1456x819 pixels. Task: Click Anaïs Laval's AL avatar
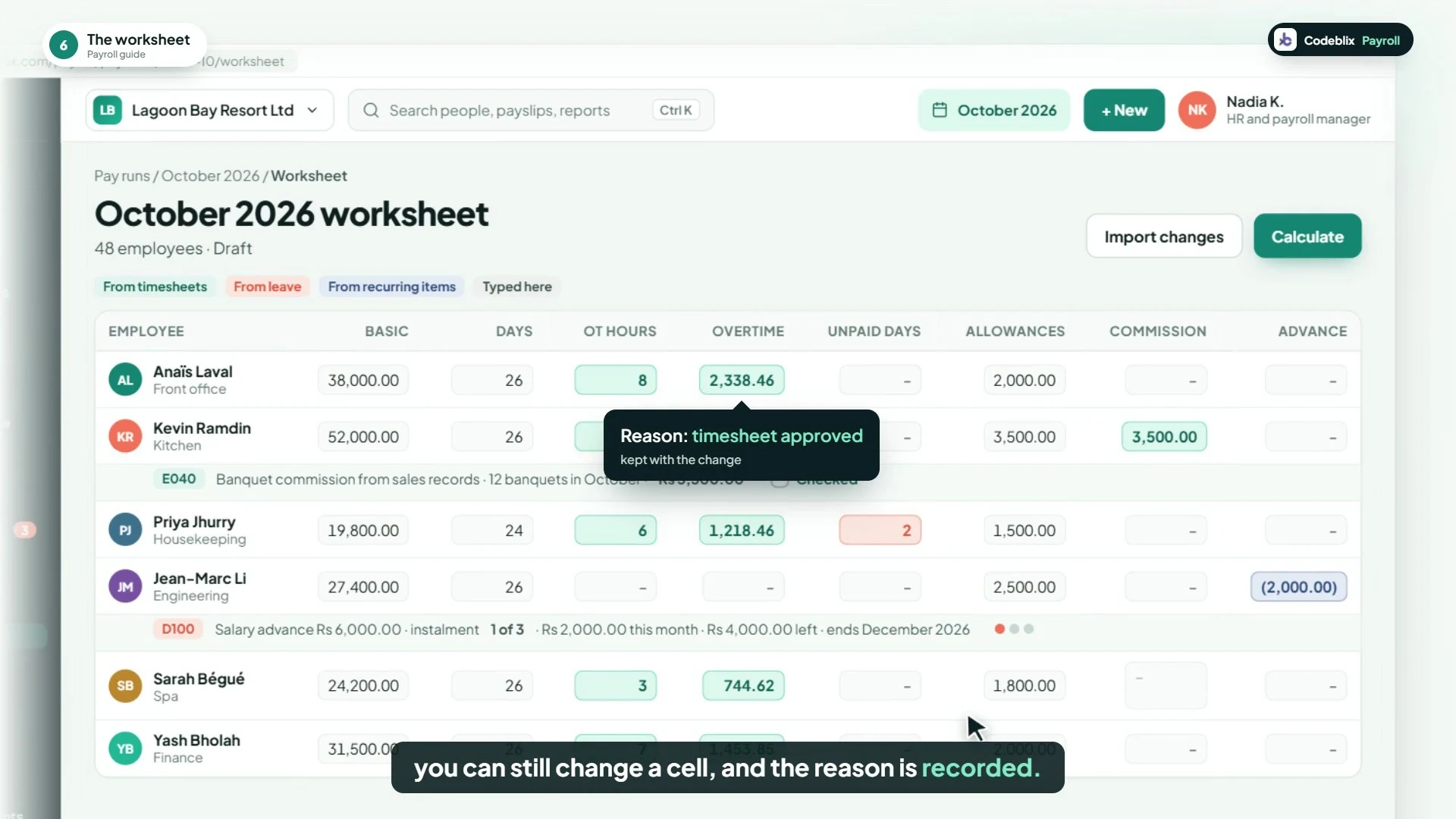125,381
